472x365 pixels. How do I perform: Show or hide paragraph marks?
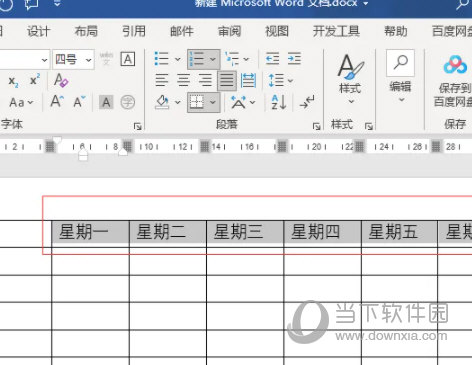[x=307, y=102]
